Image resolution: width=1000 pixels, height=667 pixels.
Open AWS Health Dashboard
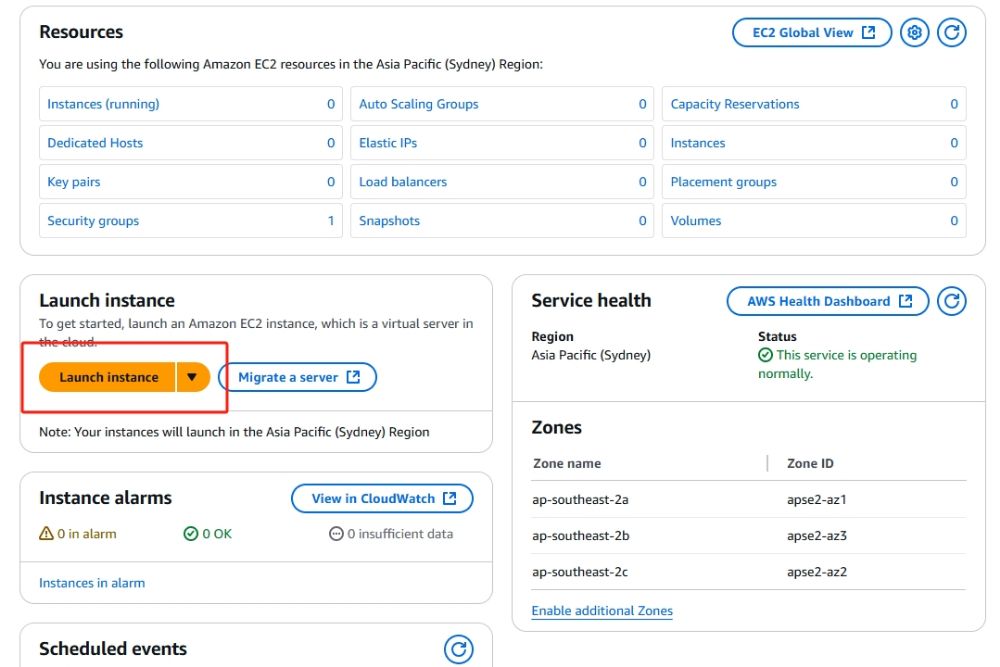tap(828, 301)
